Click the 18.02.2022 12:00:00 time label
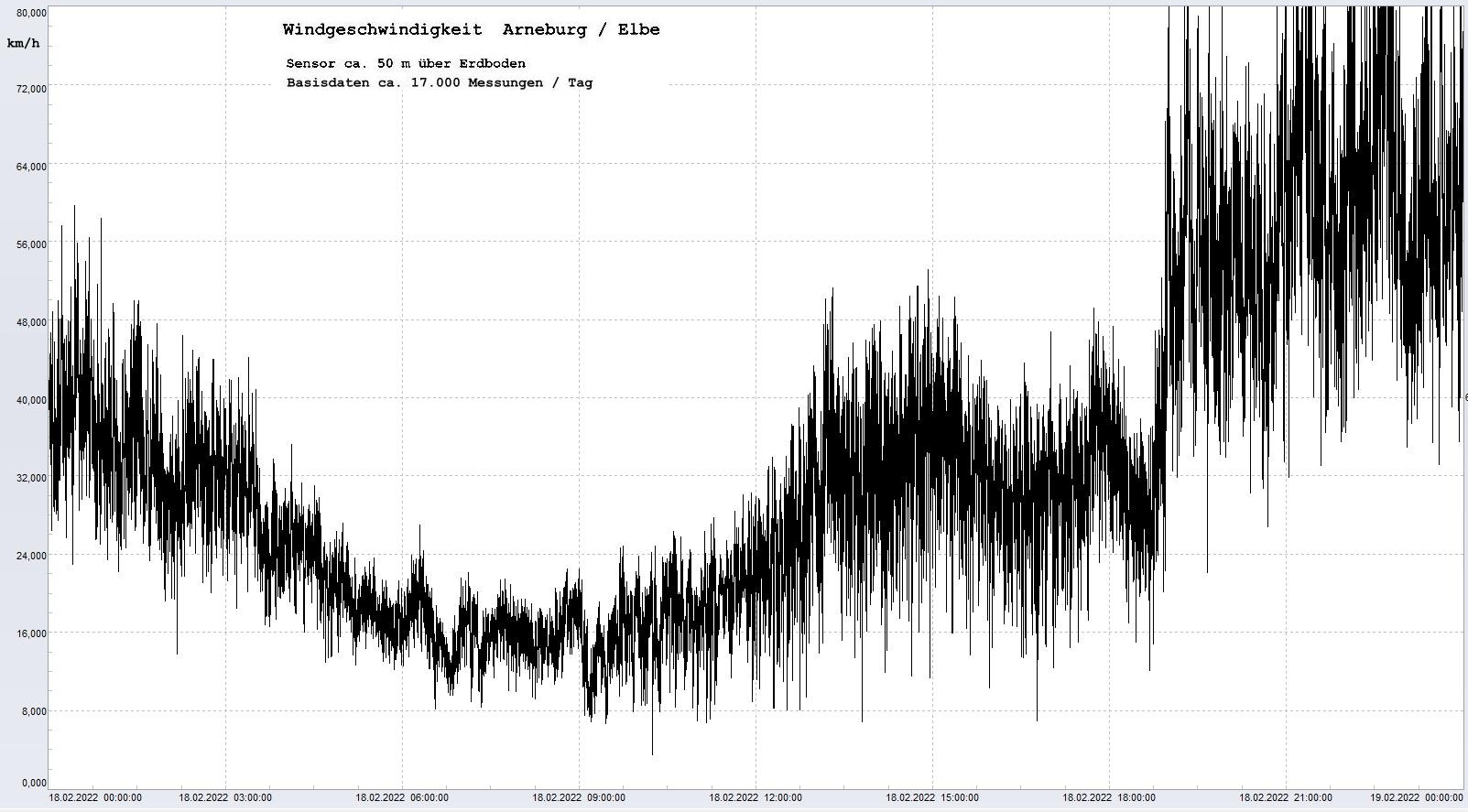The width and height of the screenshot is (1468, 812). (756, 798)
